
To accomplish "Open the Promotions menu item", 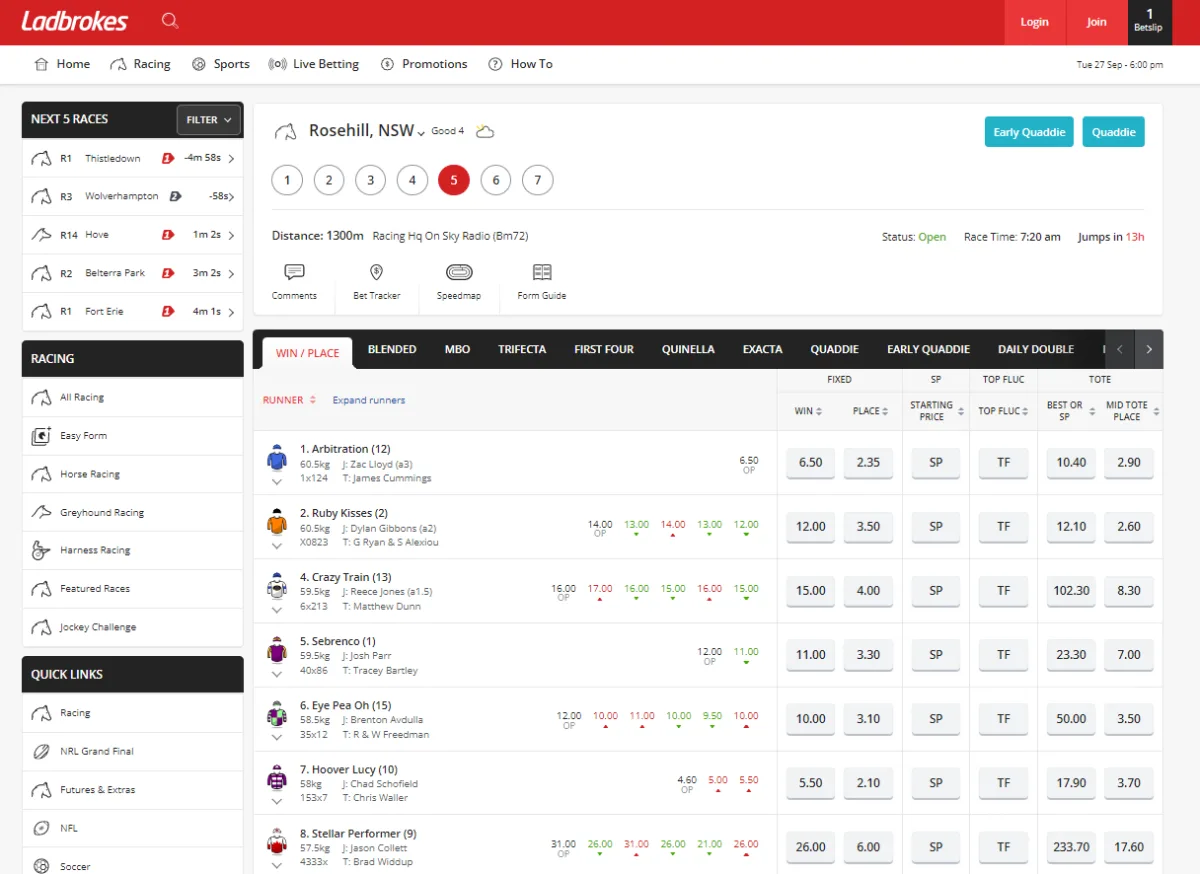I will tap(424, 64).
